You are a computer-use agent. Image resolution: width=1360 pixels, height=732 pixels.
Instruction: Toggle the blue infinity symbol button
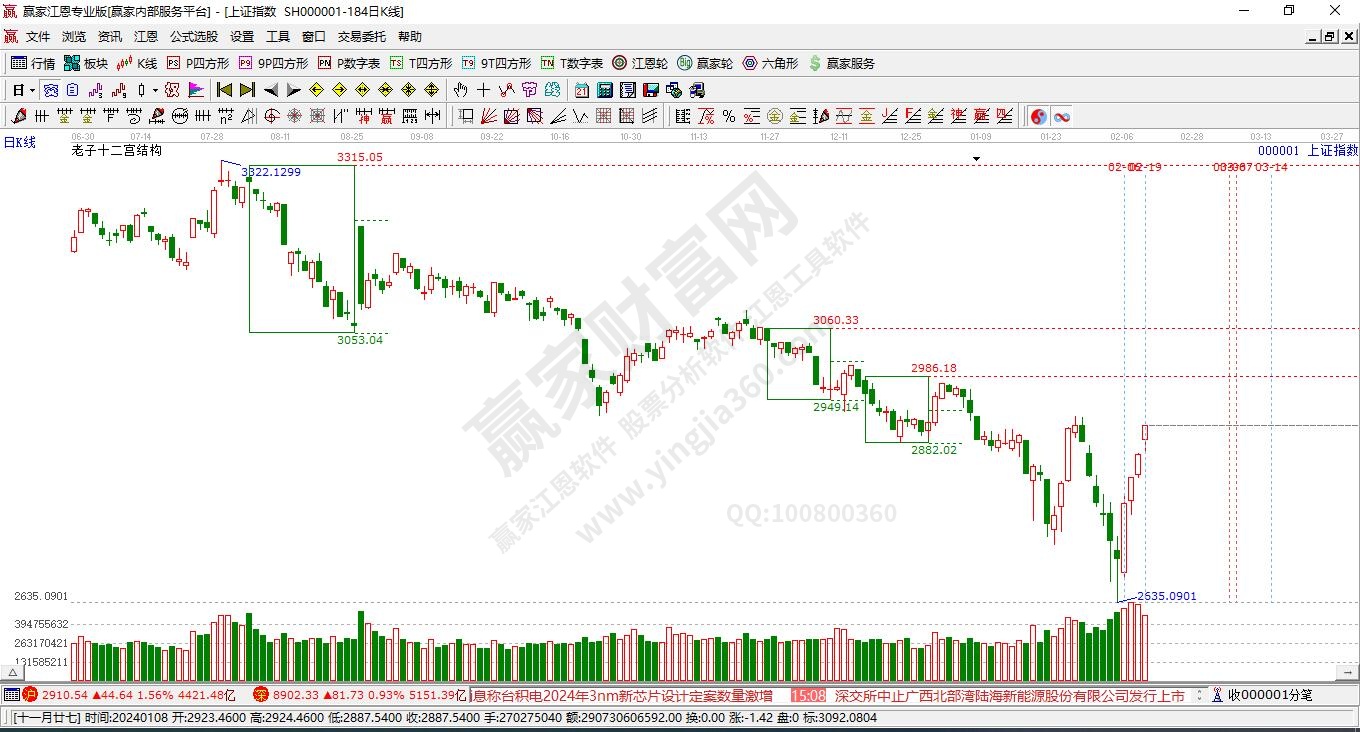(x=1062, y=116)
